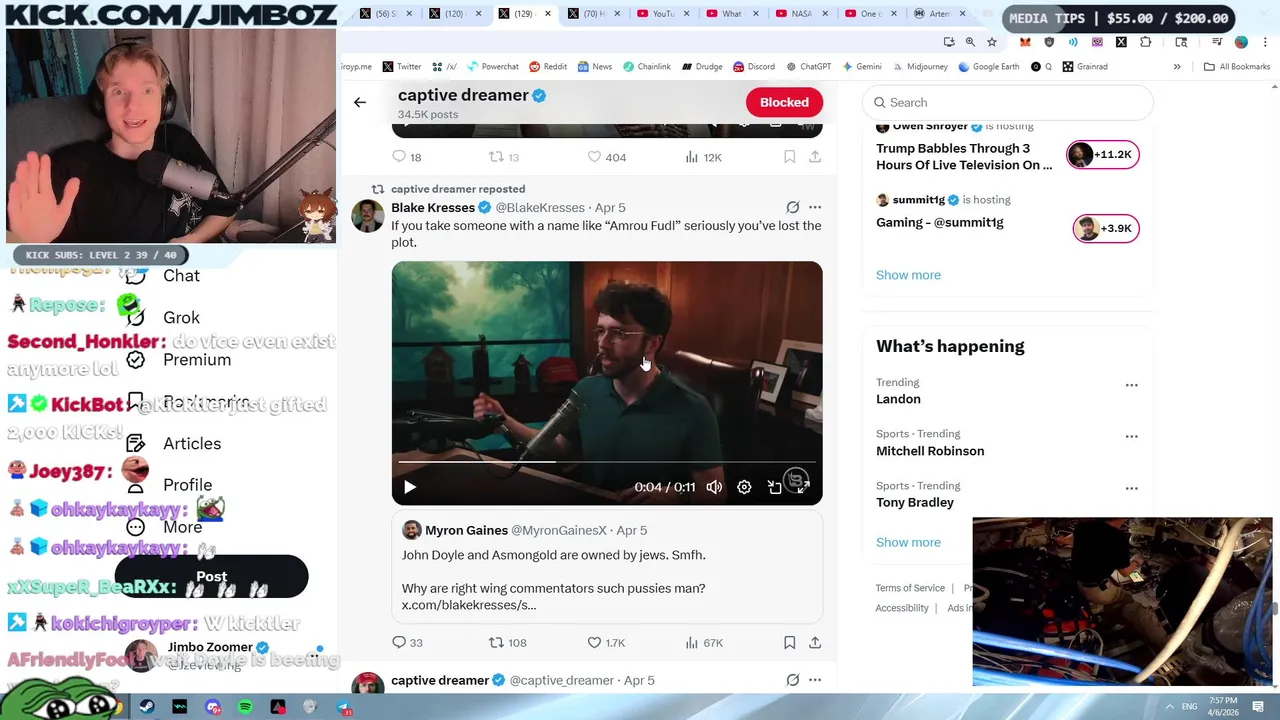Screen dimensions: 1280x720
Task: Open more options on bottom captive dreamer post
Action: (815, 680)
